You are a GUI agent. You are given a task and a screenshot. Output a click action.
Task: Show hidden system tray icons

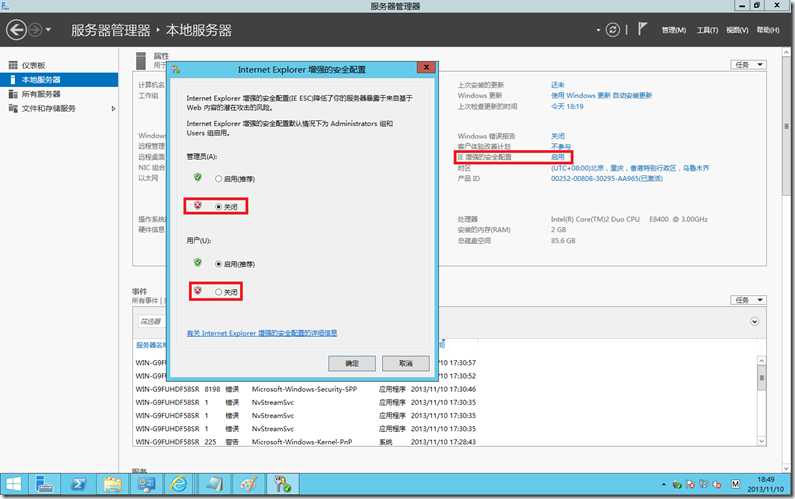[x=663, y=485]
